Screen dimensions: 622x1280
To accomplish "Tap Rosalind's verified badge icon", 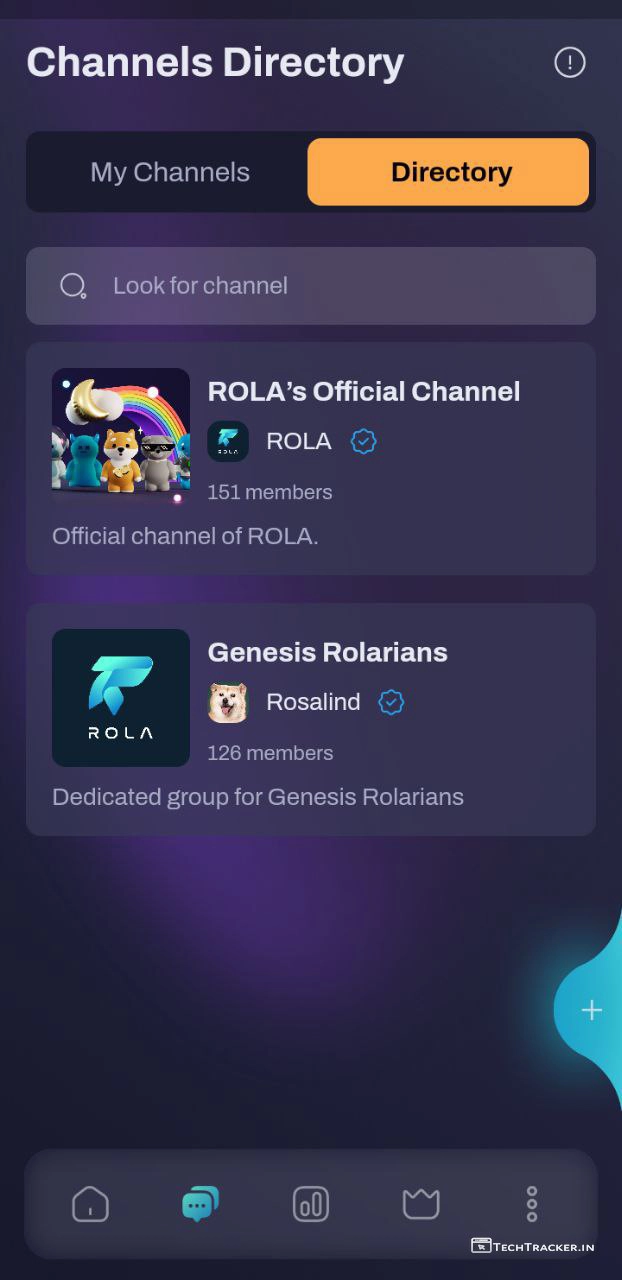I will pyautogui.click(x=391, y=702).
